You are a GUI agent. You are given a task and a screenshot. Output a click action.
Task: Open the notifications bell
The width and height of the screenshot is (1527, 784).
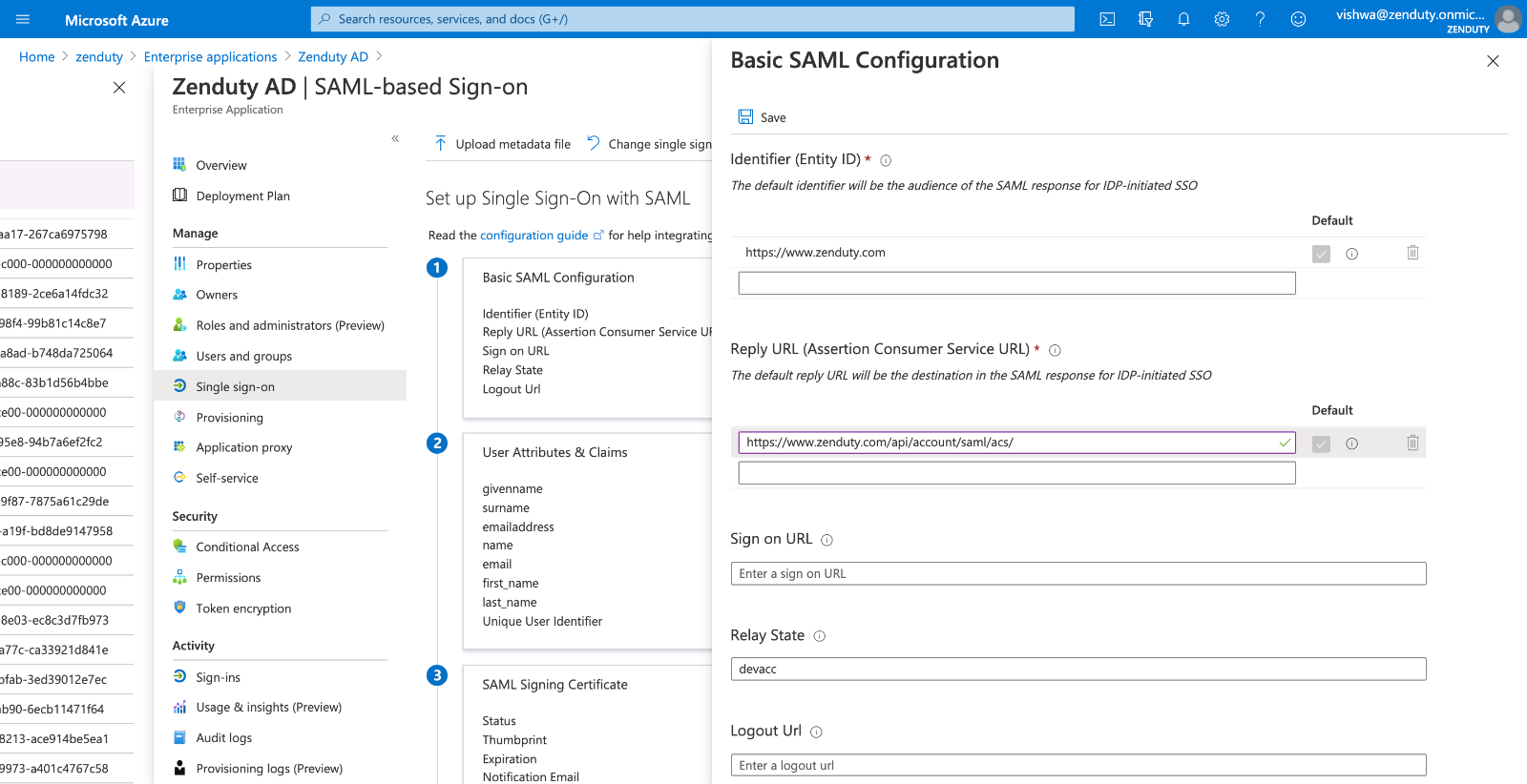coord(1183,19)
